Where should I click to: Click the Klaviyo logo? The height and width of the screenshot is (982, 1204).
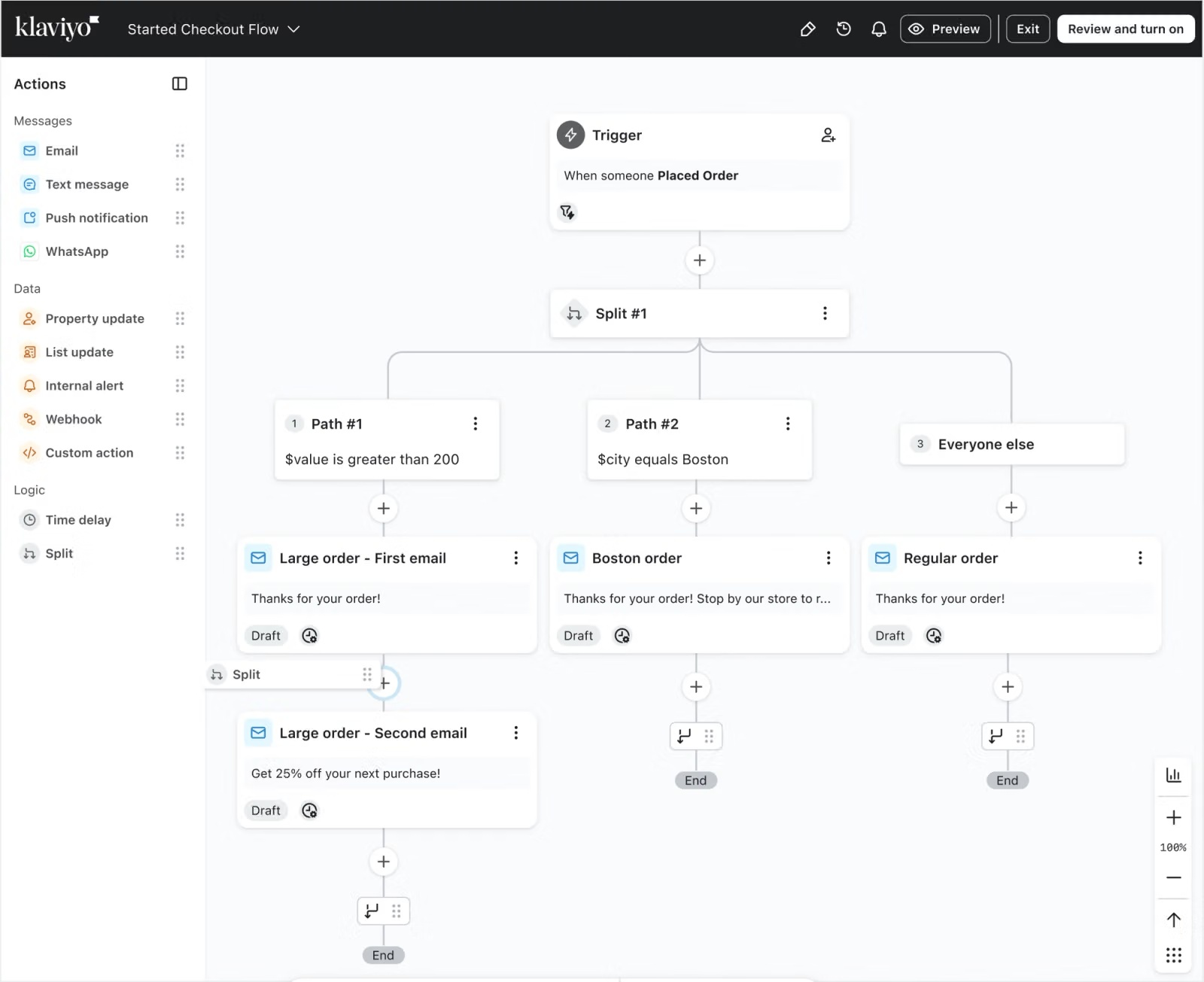[x=57, y=28]
